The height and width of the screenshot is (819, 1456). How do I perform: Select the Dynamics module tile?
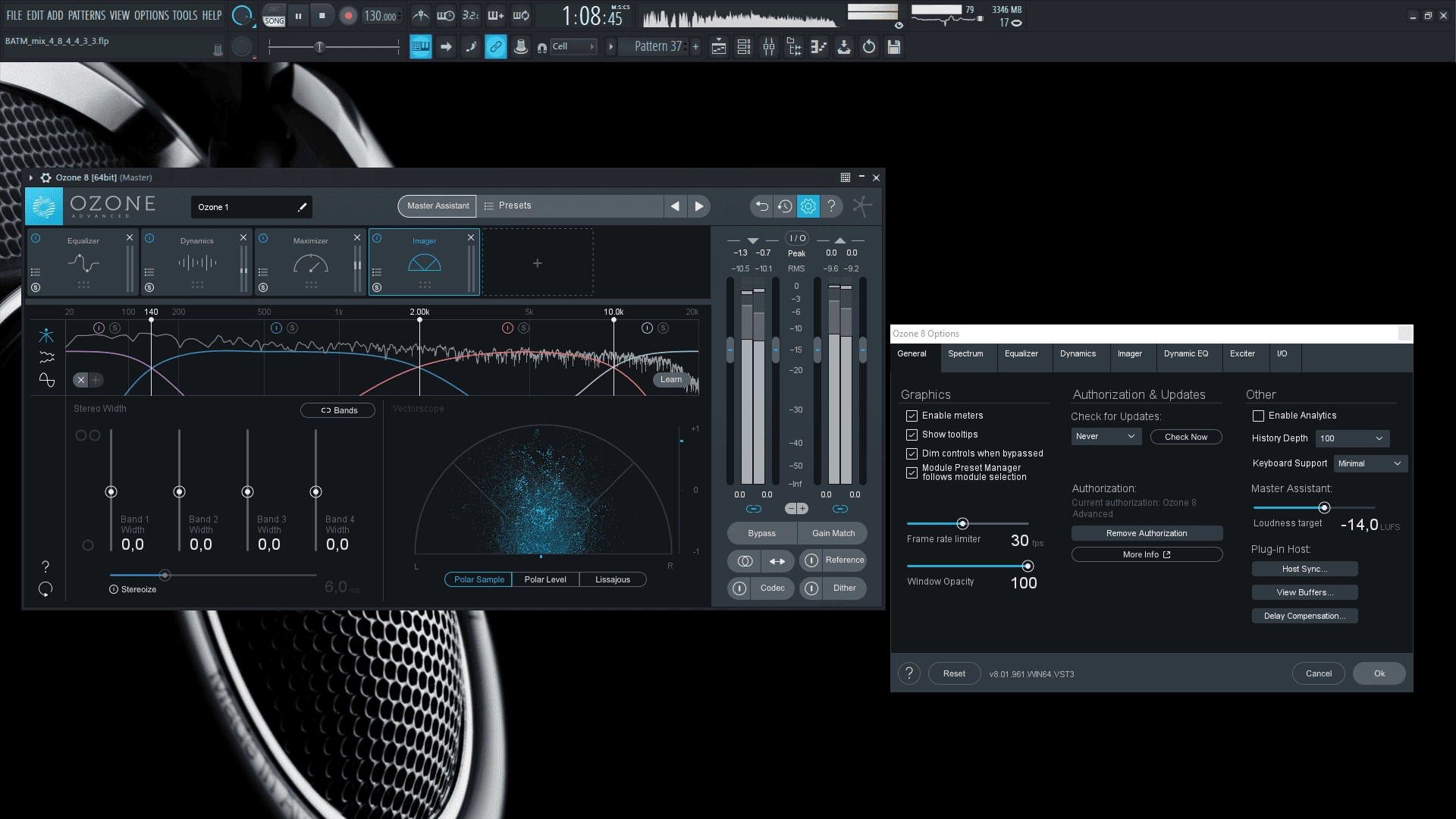[x=197, y=262]
